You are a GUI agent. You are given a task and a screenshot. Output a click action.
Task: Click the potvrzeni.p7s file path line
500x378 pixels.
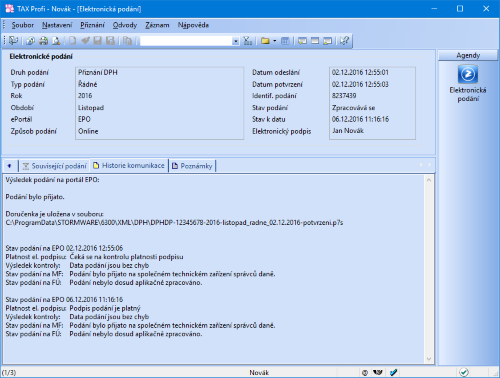[x=174, y=223]
